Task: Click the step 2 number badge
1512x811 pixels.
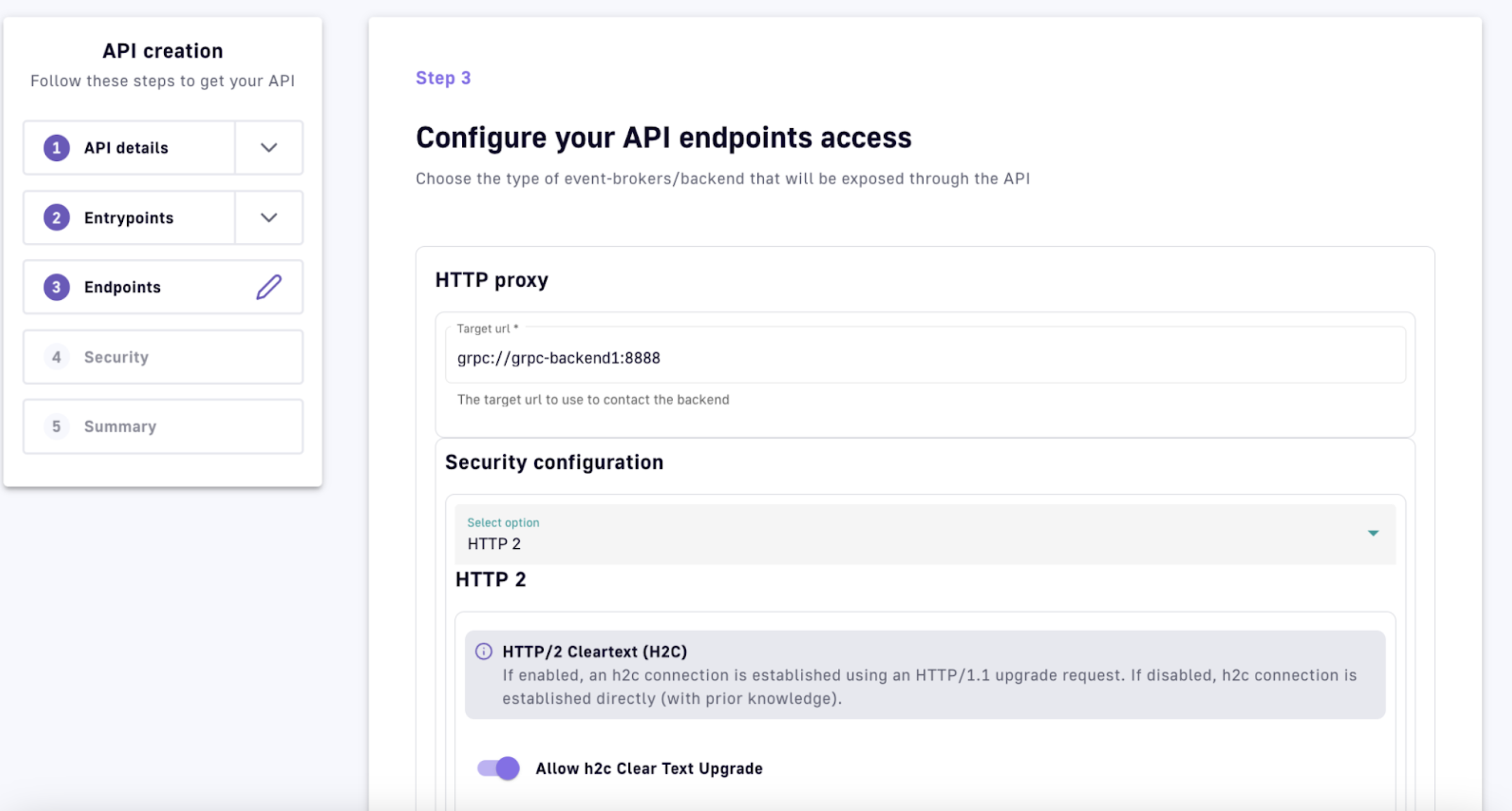Action: pos(56,218)
